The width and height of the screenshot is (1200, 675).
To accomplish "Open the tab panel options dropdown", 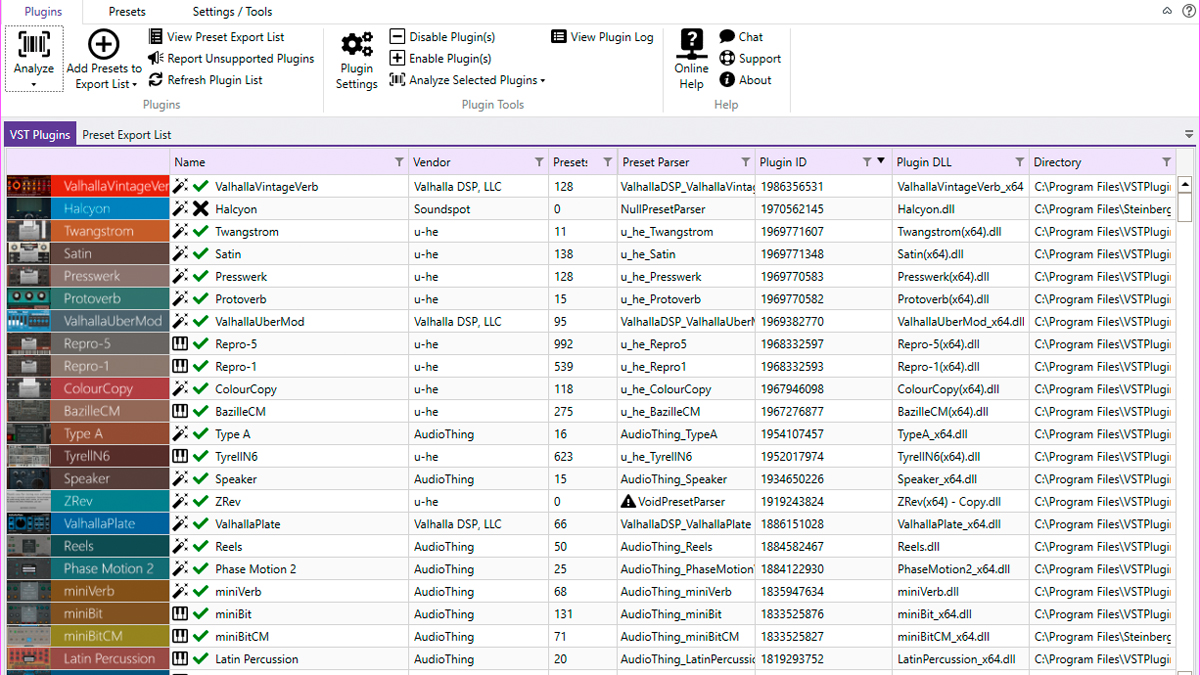I will pos(1189,134).
